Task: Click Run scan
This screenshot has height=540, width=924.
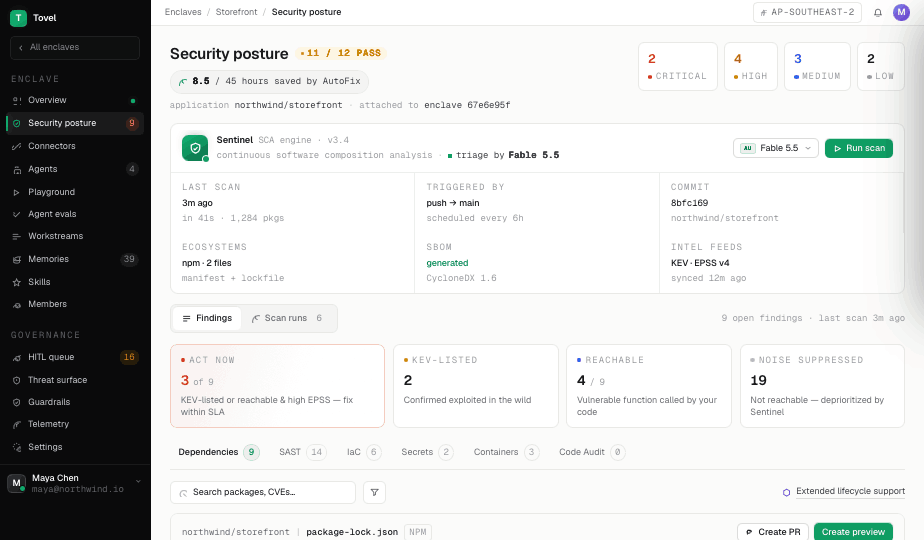Action: pyautogui.click(x=859, y=148)
